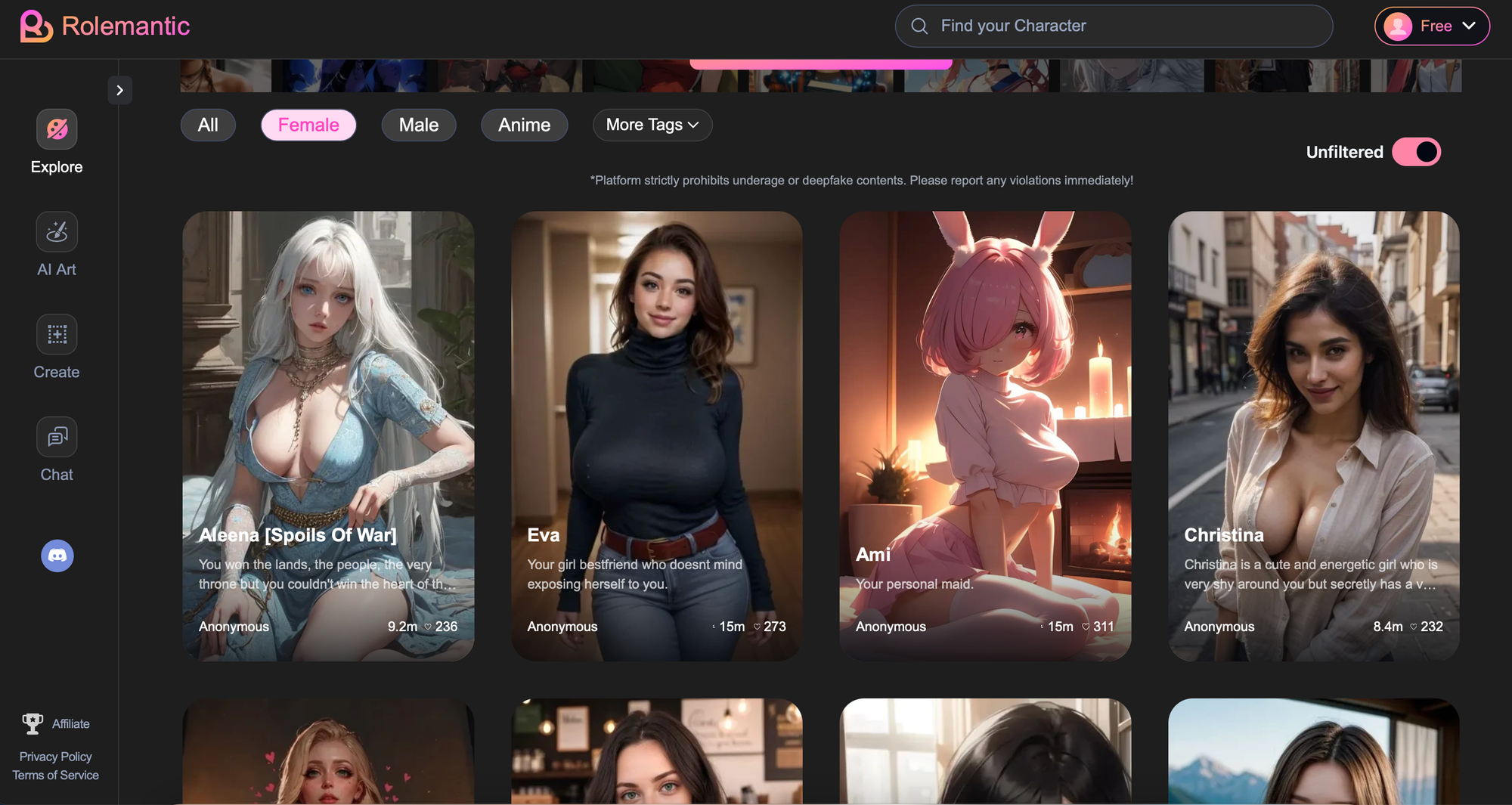Screen dimensions: 1512x805
Task: Switch to the Anime category tab
Action: coord(525,125)
